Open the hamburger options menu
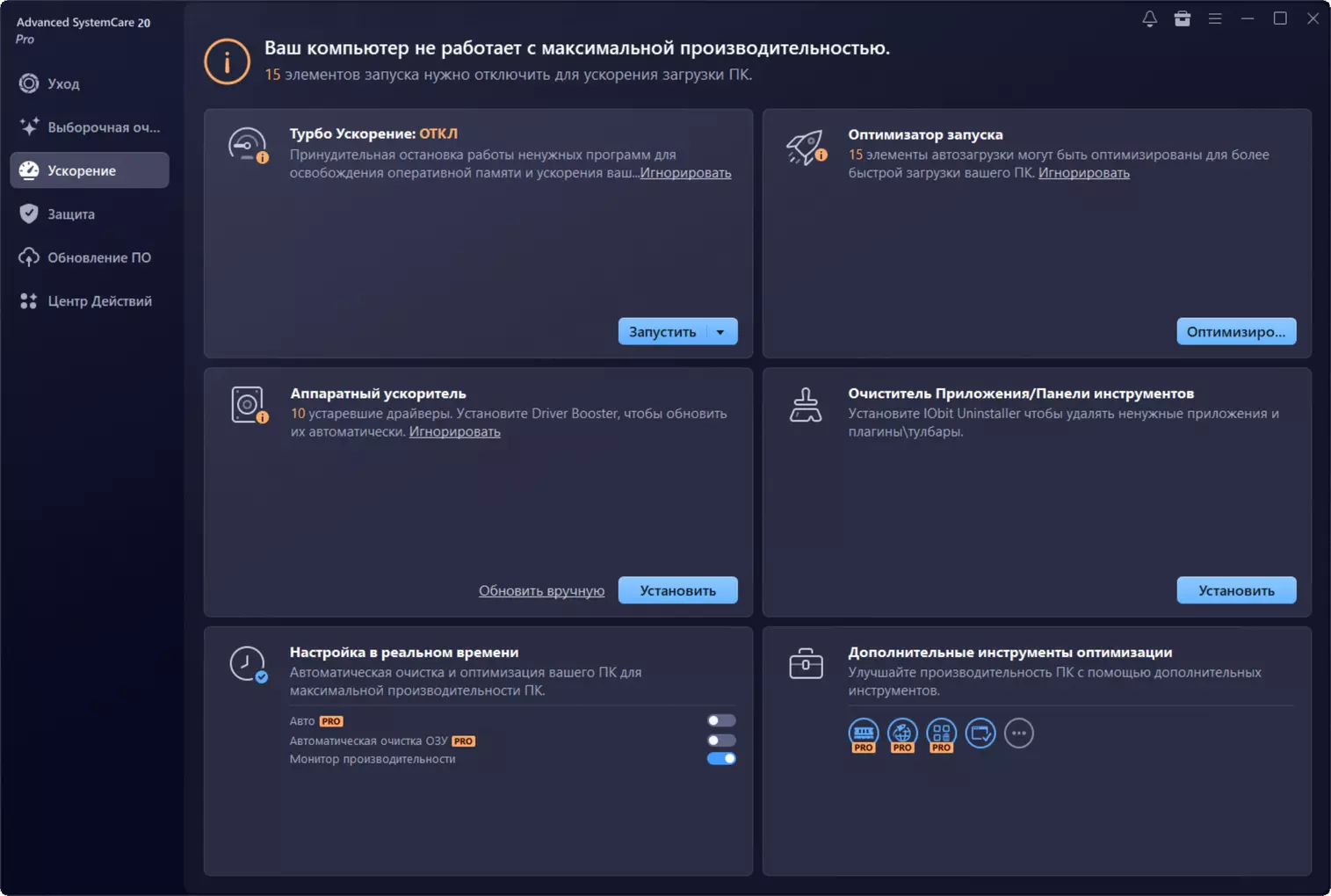Image resolution: width=1331 pixels, height=896 pixels. point(1215,18)
